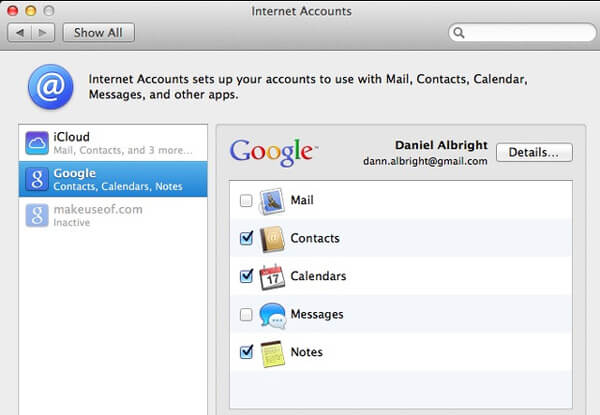This screenshot has width=600, height=415.
Task: Click the yellow Notes pad icon
Action: (x=272, y=353)
